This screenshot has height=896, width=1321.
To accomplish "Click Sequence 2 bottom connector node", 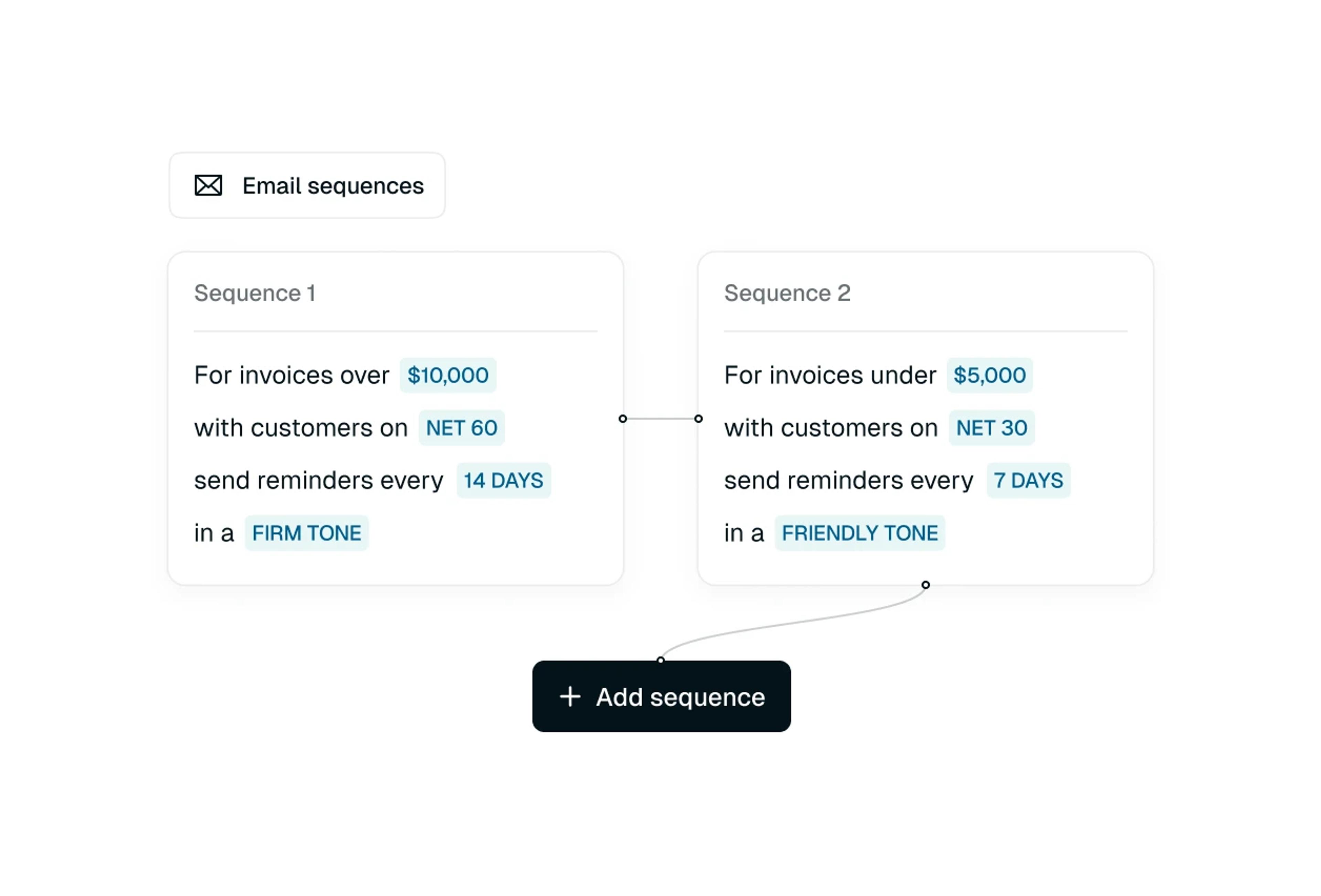I will click(925, 585).
